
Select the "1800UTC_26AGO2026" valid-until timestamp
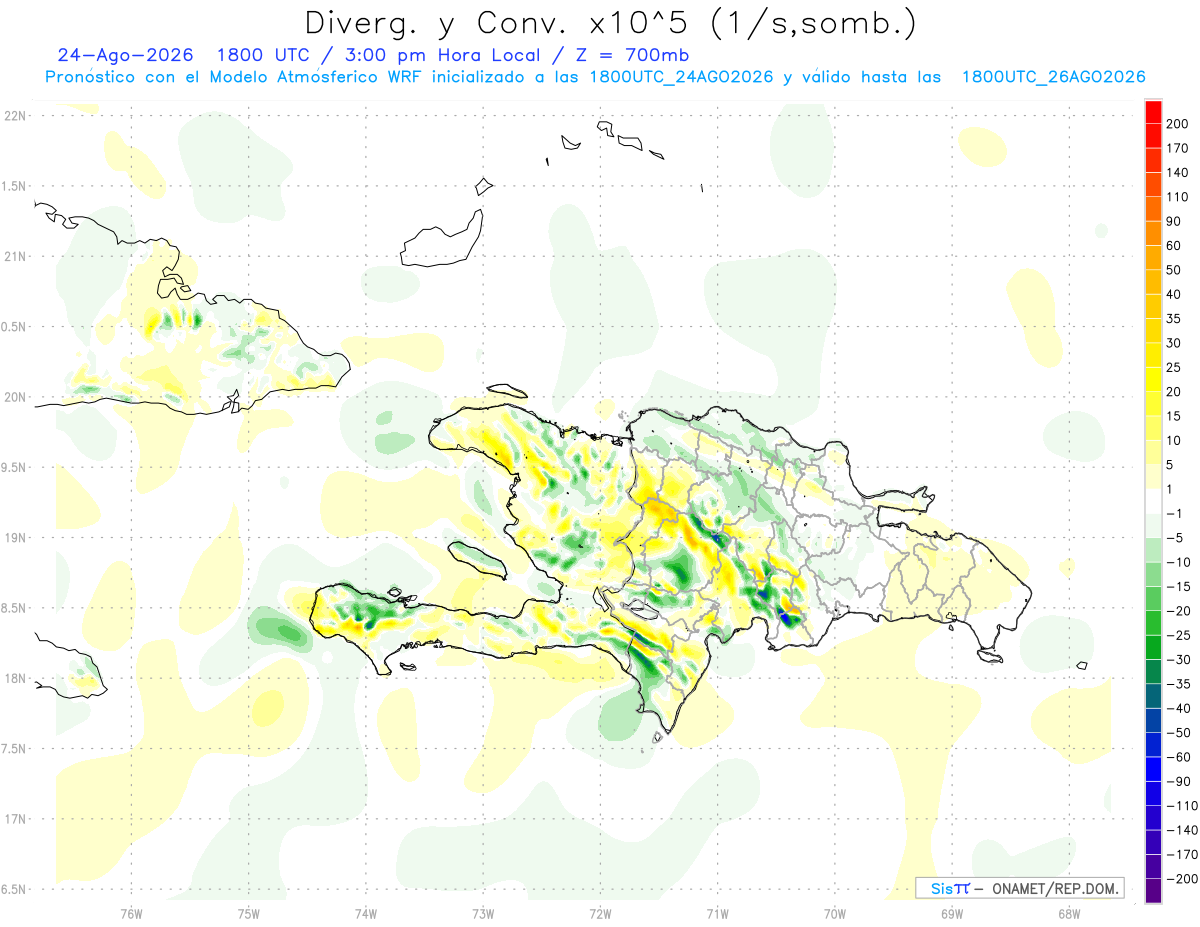point(1053,77)
